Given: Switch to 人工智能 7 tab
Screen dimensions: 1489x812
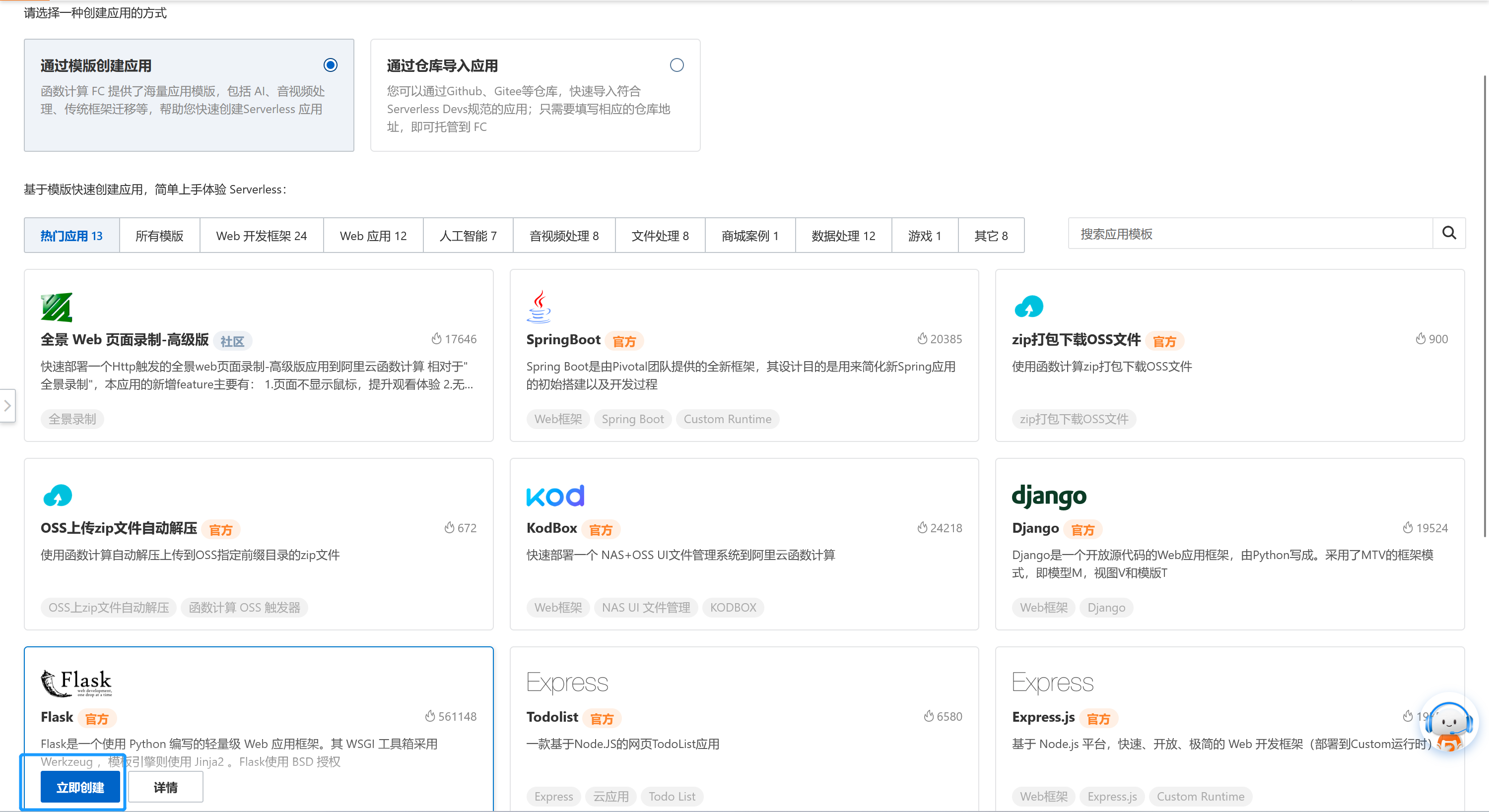Looking at the screenshot, I should tap(468, 235).
